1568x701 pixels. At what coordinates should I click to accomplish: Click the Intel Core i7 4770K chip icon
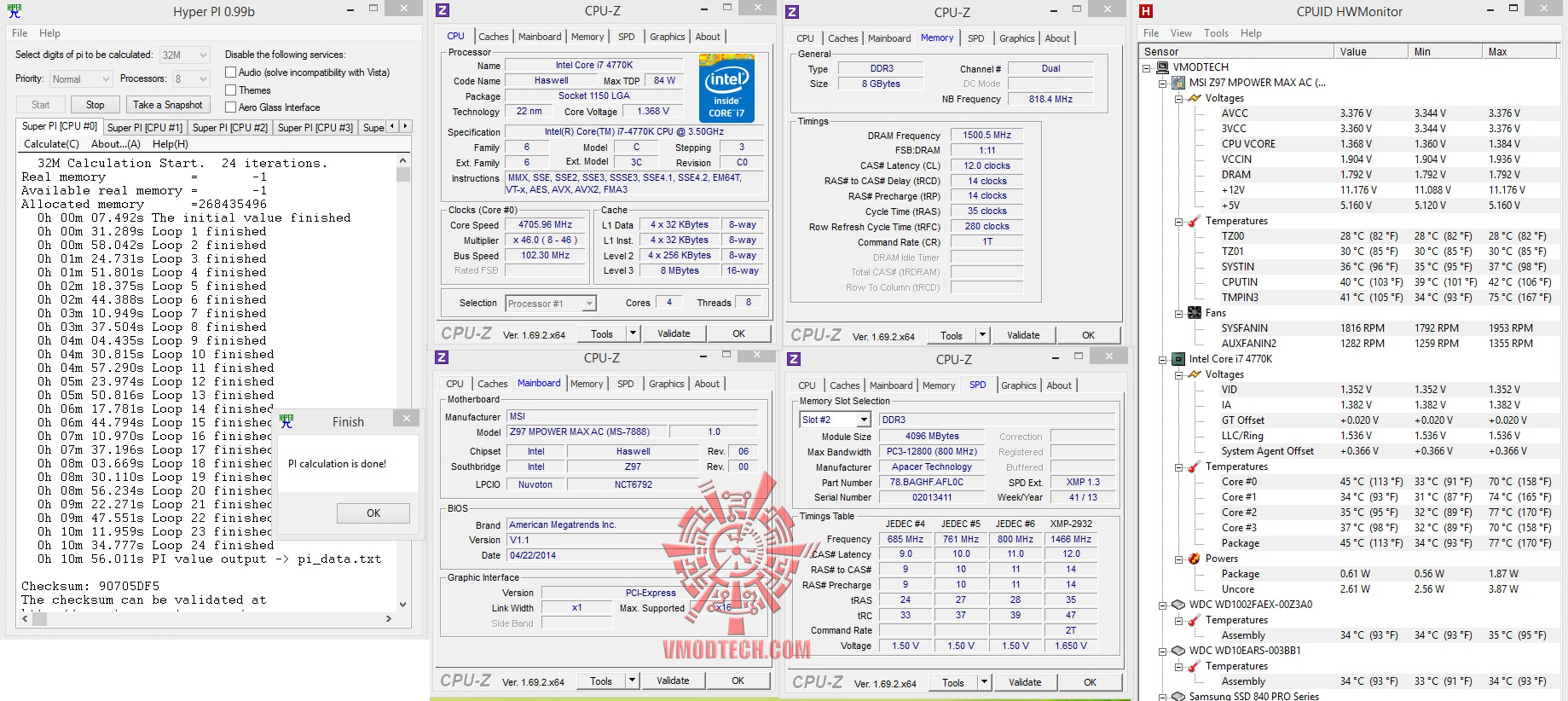tap(1178, 359)
